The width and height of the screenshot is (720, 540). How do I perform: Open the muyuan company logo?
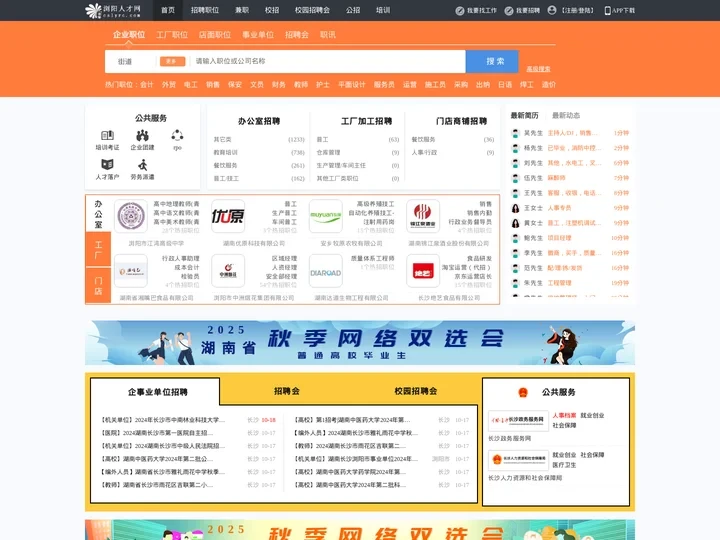(x=326, y=216)
